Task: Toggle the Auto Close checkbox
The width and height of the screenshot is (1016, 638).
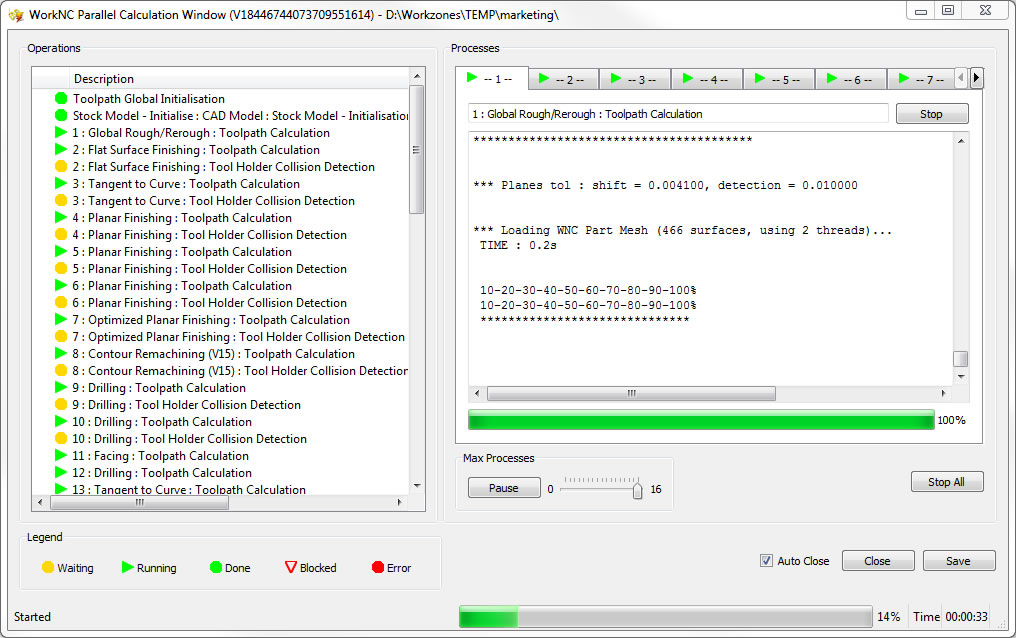Action: coord(767,561)
